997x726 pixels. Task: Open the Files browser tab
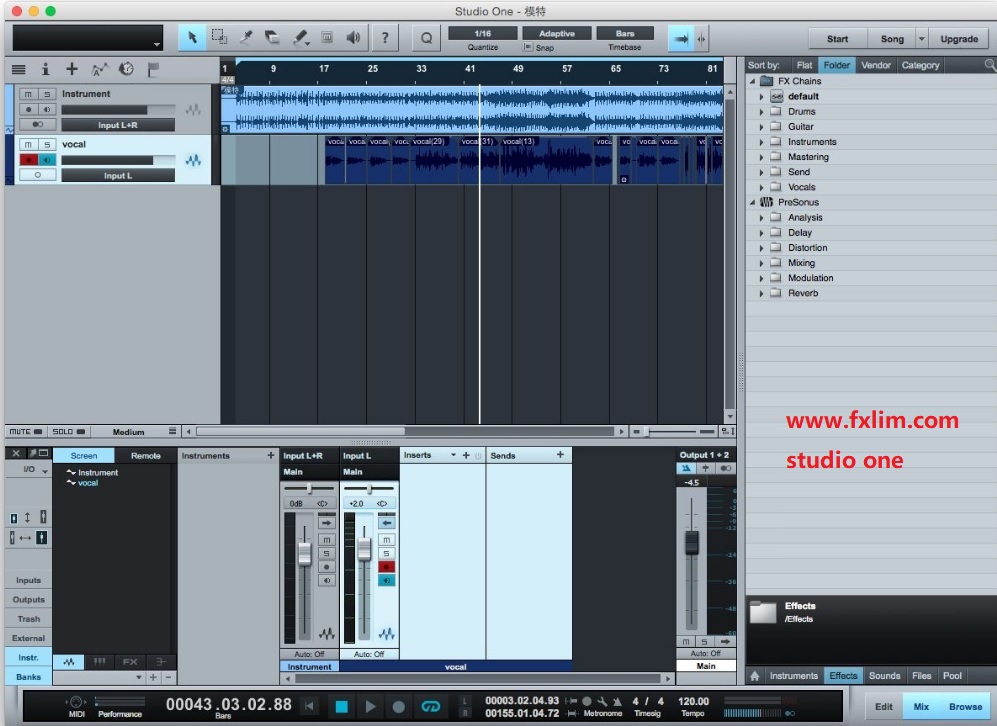[x=921, y=676]
